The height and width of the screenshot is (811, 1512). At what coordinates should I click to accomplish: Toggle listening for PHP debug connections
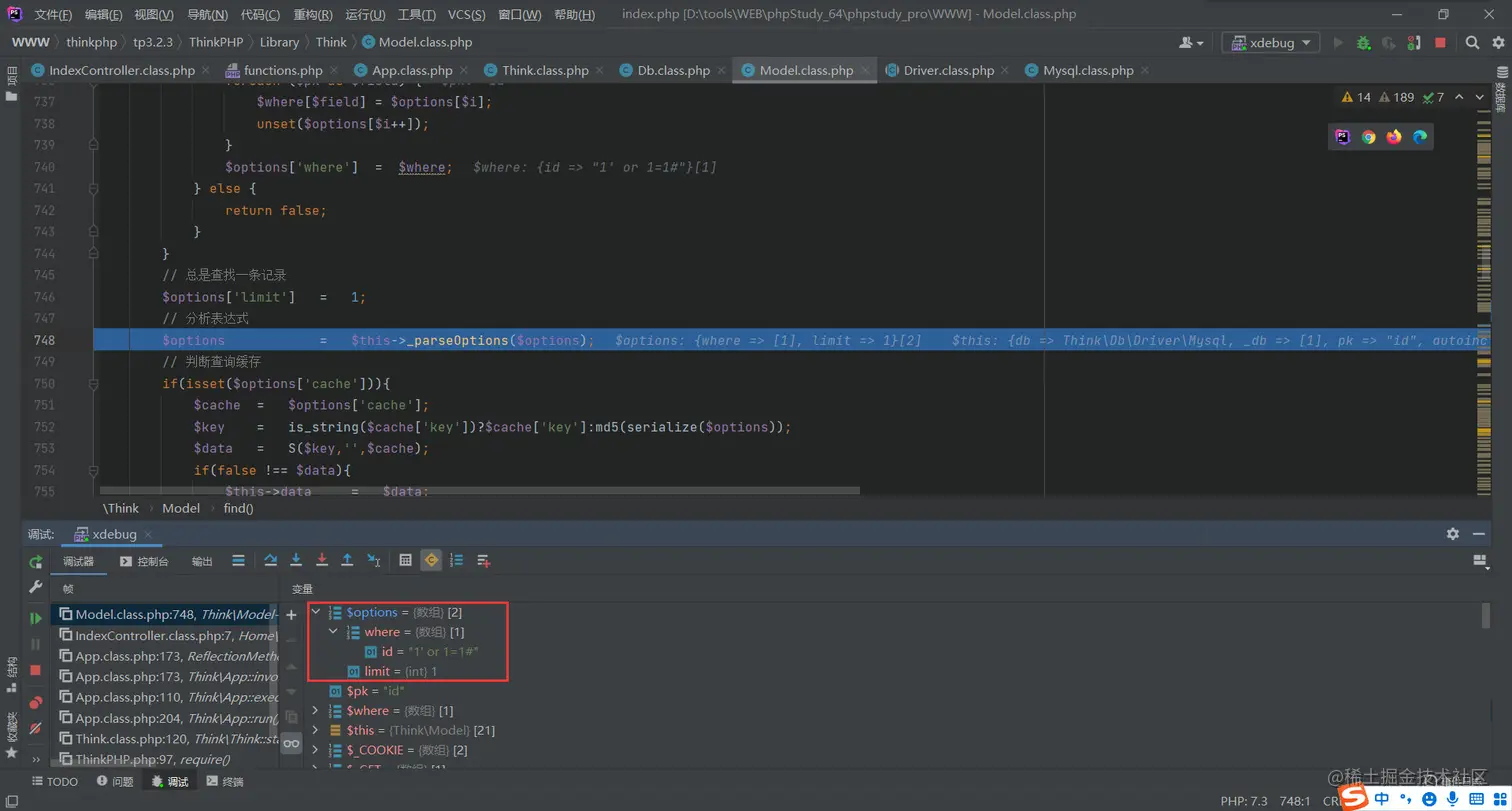pyautogui.click(x=1414, y=43)
